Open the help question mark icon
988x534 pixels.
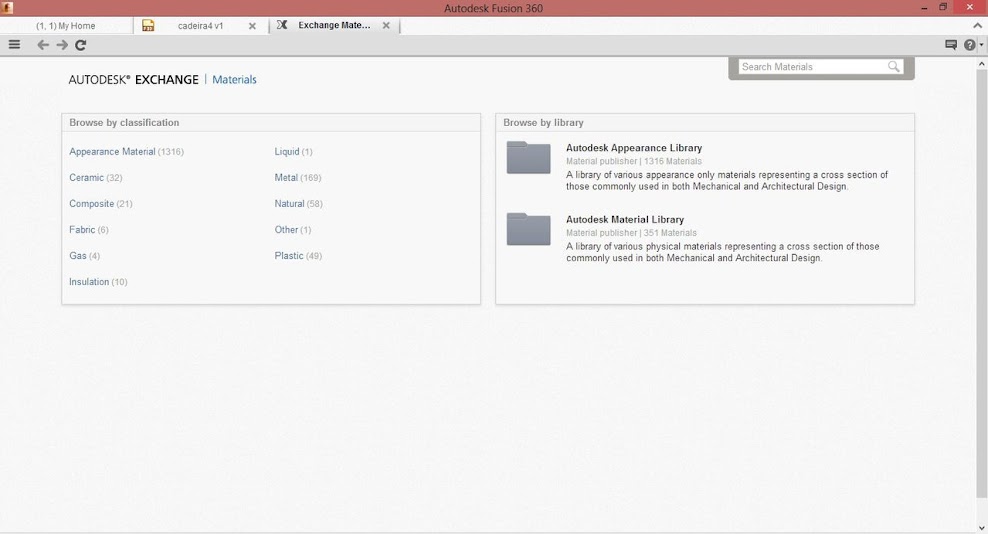click(x=970, y=45)
